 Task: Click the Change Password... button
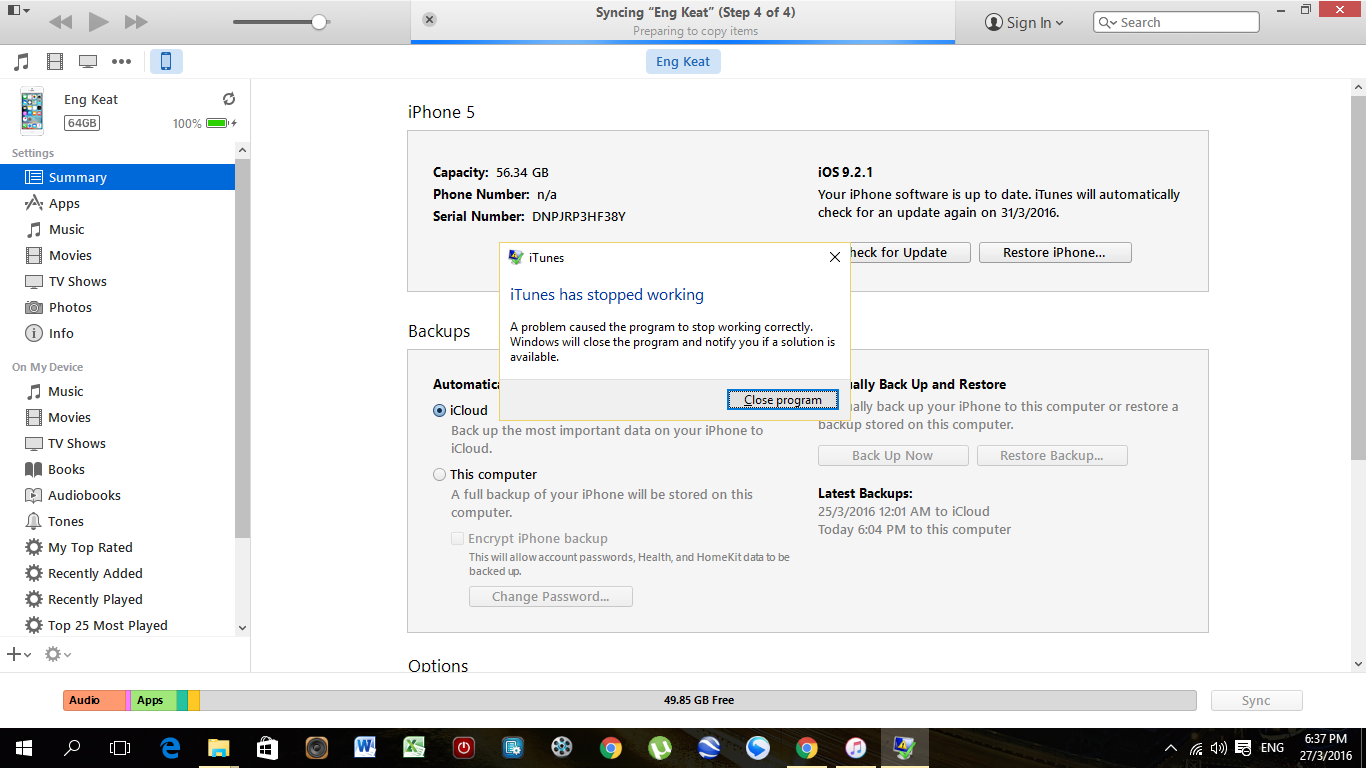point(551,597)
